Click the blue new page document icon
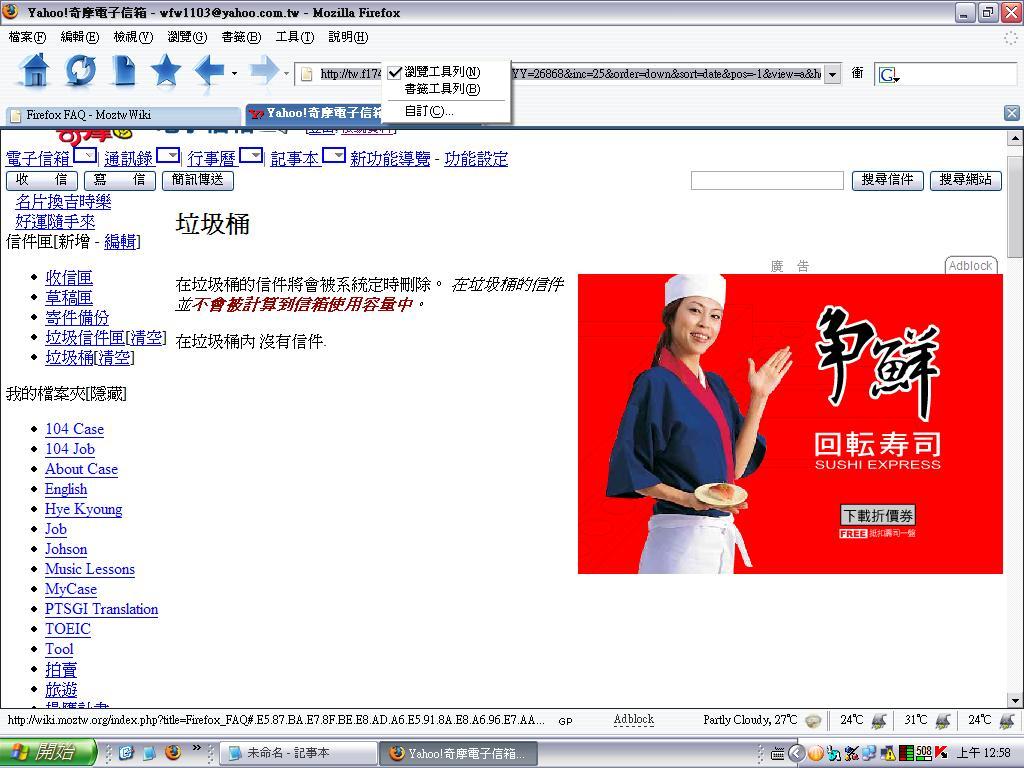The width and height of the screenshot is (1024, 768). coord(123,71)
